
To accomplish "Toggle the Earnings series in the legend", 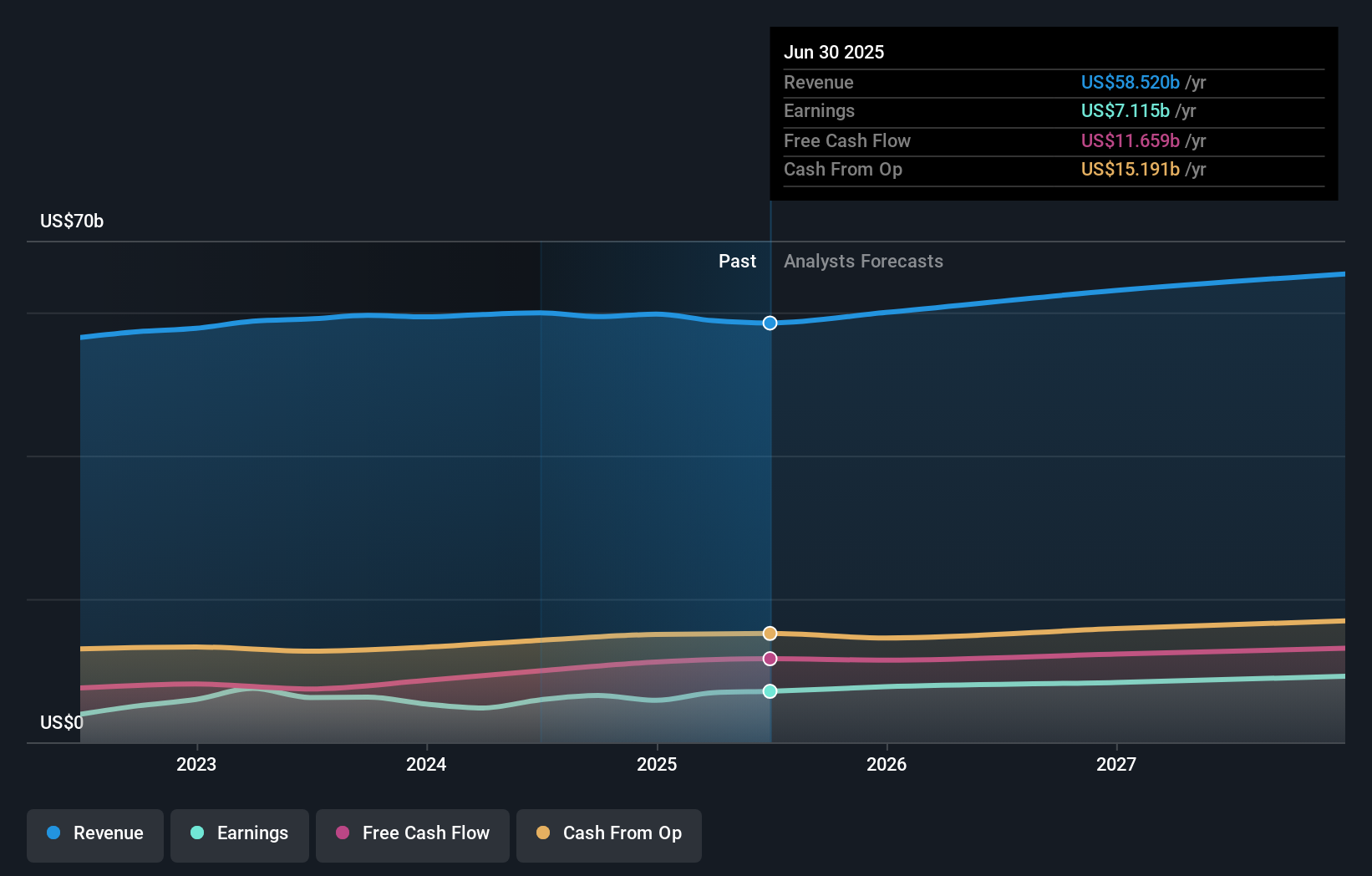I will [239, 835].
